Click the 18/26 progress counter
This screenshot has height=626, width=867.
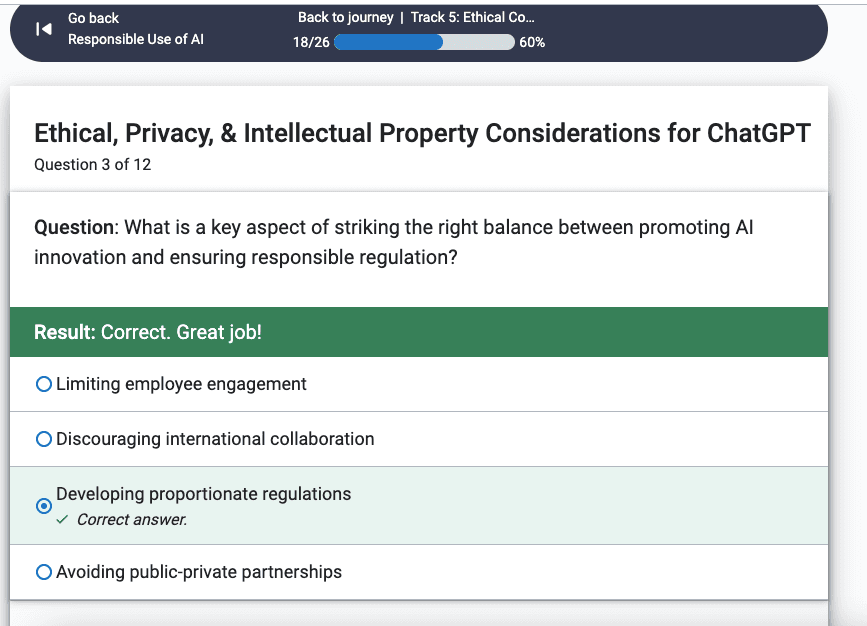click(x=311, y=43)
